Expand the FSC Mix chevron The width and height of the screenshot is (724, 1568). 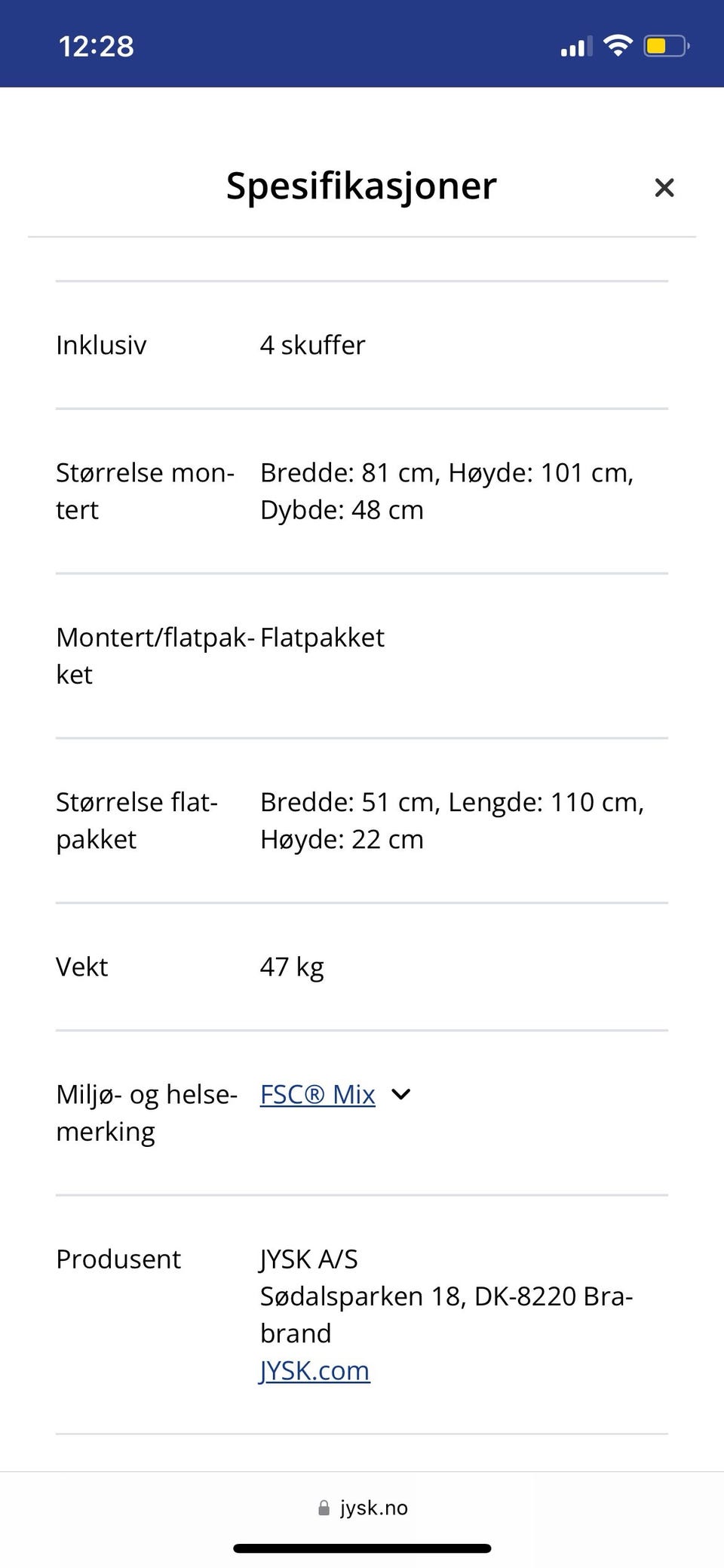pos(401,1094)
